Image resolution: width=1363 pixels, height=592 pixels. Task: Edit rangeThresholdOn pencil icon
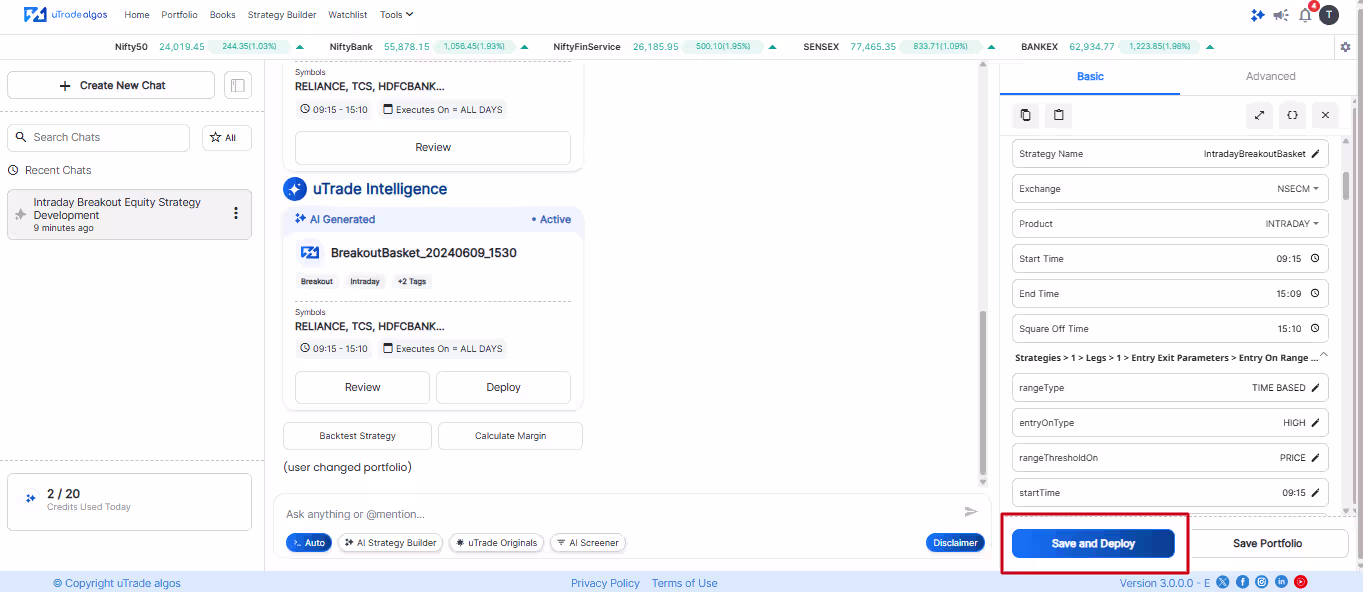[1315, 458]
